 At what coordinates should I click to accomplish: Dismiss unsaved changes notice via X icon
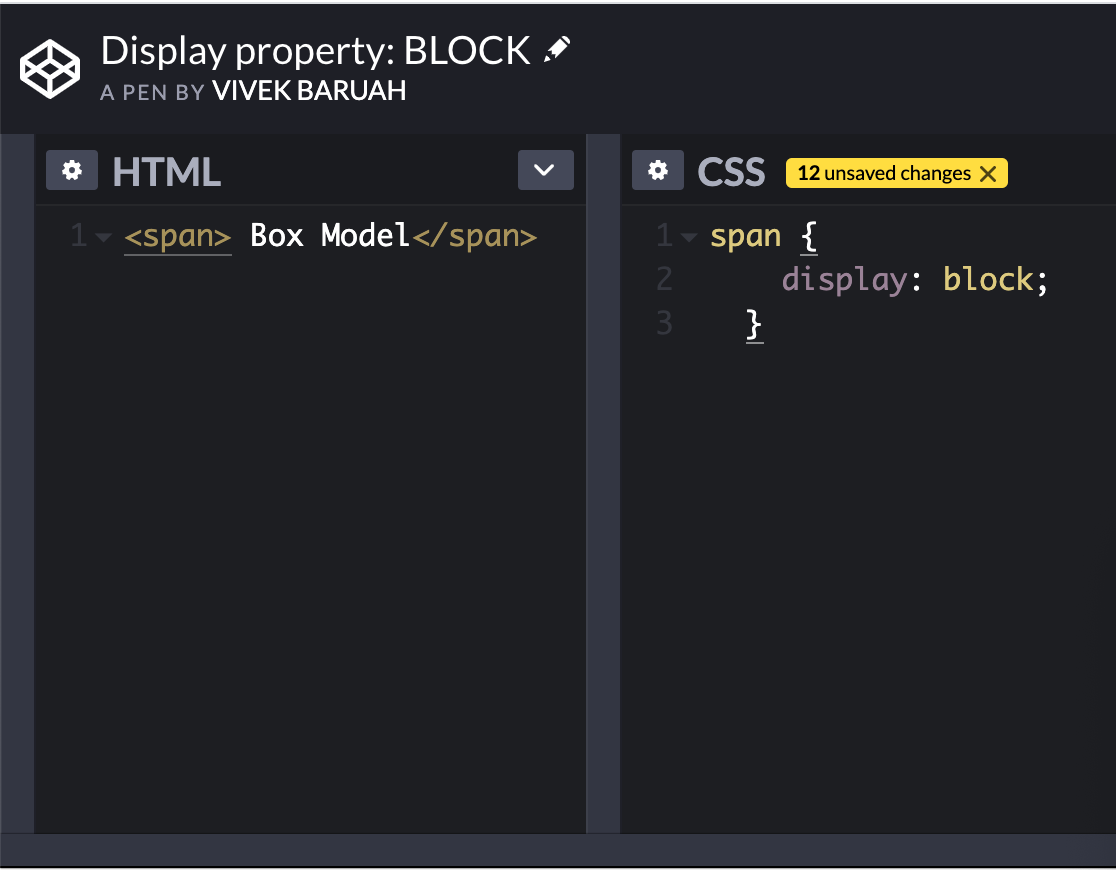pos(989,173)
